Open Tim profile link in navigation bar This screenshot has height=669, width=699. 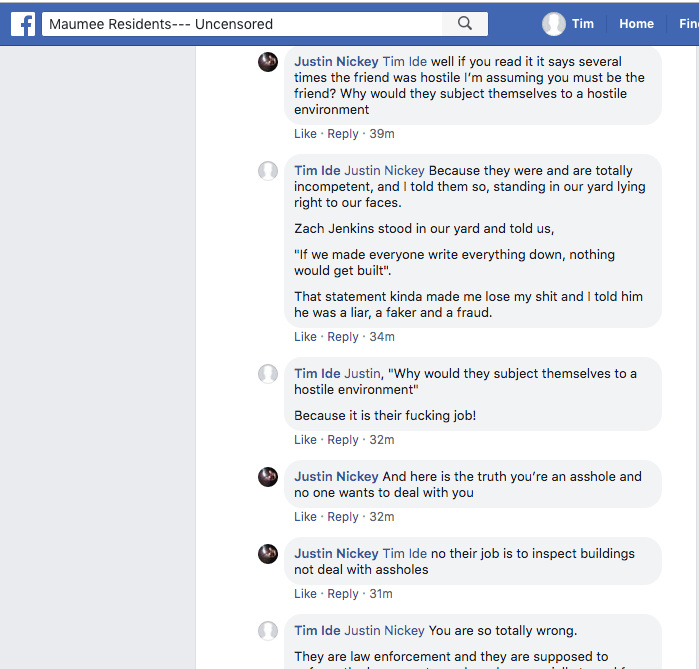(x=583, y=24)
